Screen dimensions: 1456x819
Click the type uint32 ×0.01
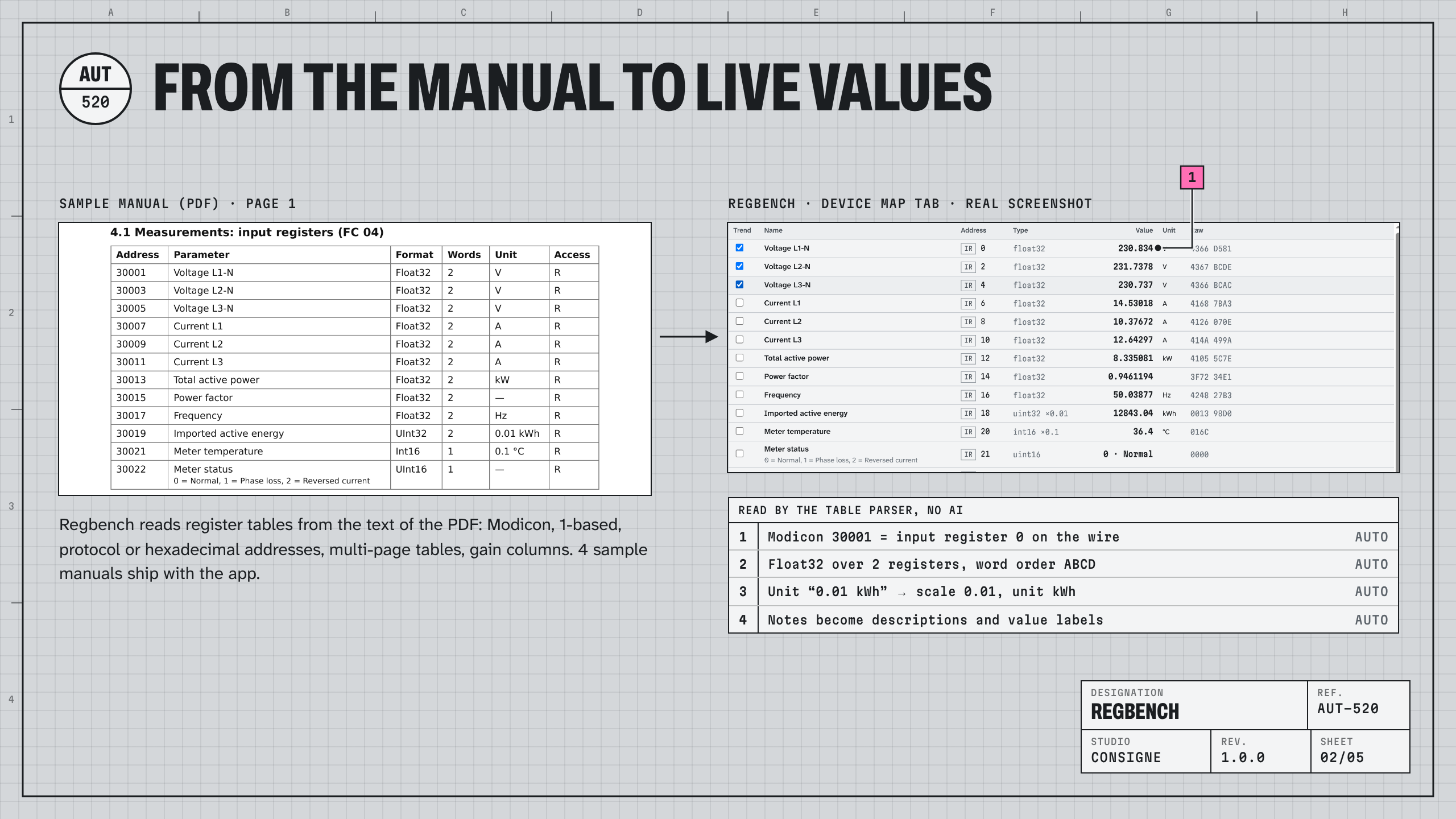[x=1040, y=413]
